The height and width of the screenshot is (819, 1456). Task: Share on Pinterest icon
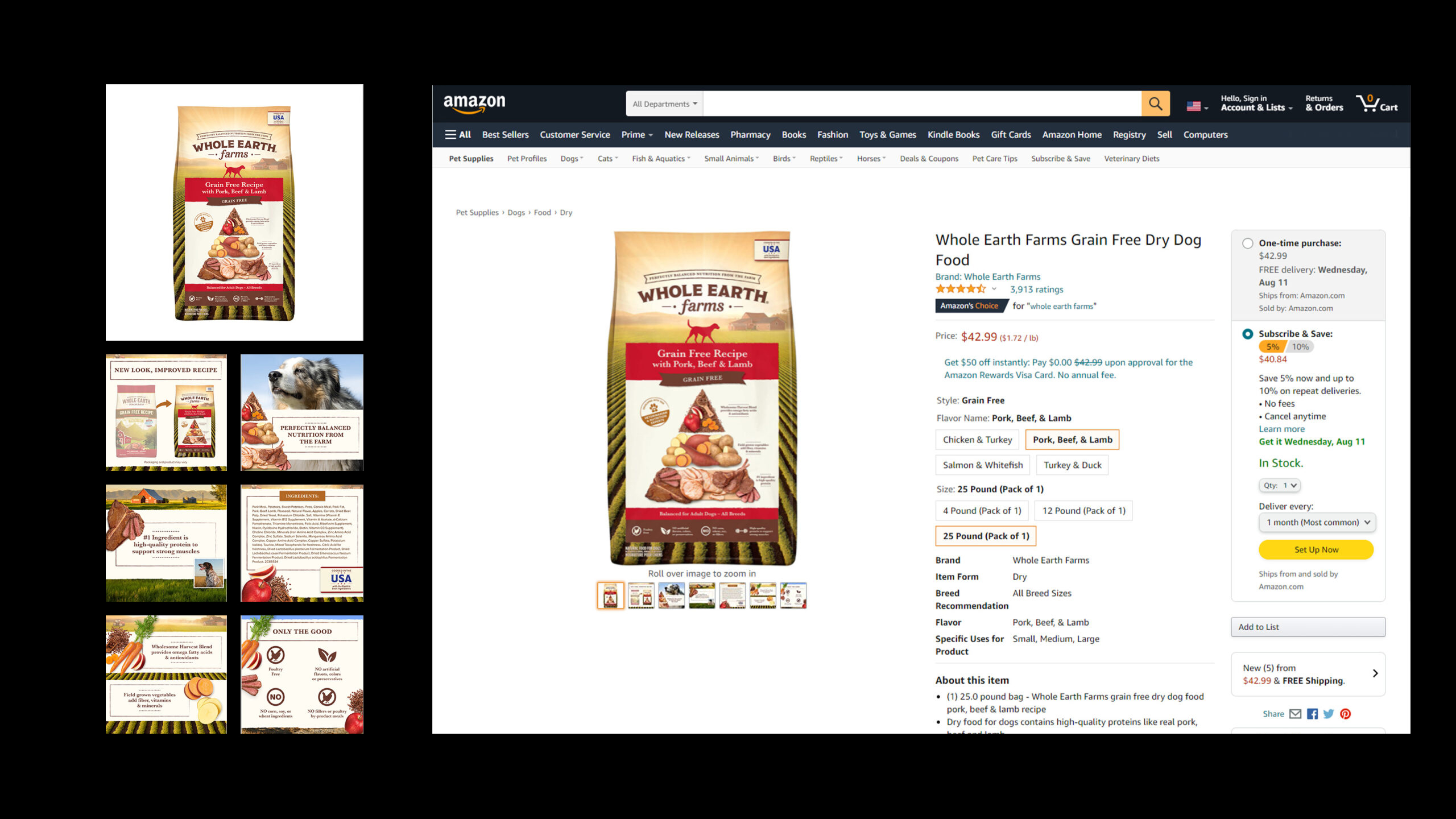click(x=1345, y=714)
